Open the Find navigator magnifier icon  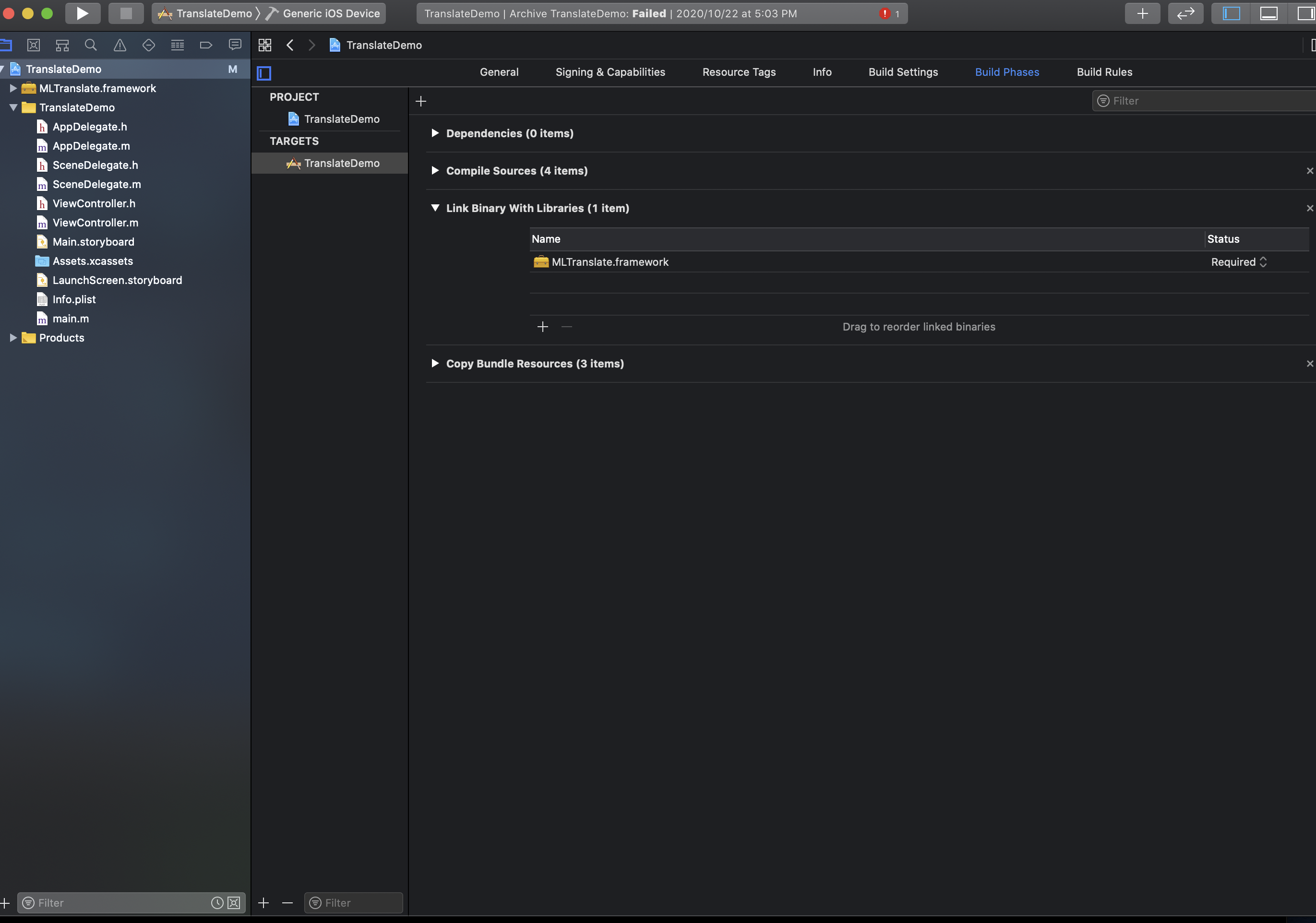point(91,45)
